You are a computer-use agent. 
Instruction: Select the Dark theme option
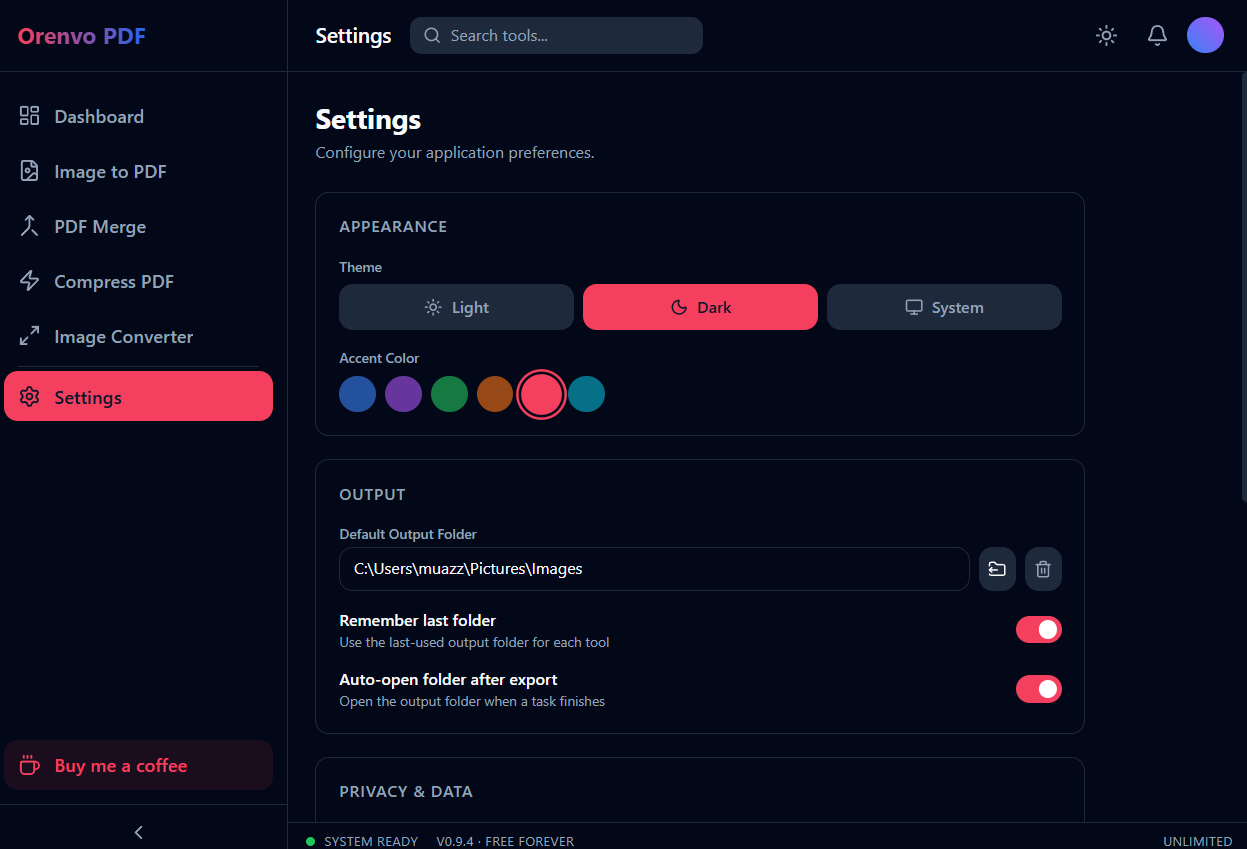click(700, 307)
